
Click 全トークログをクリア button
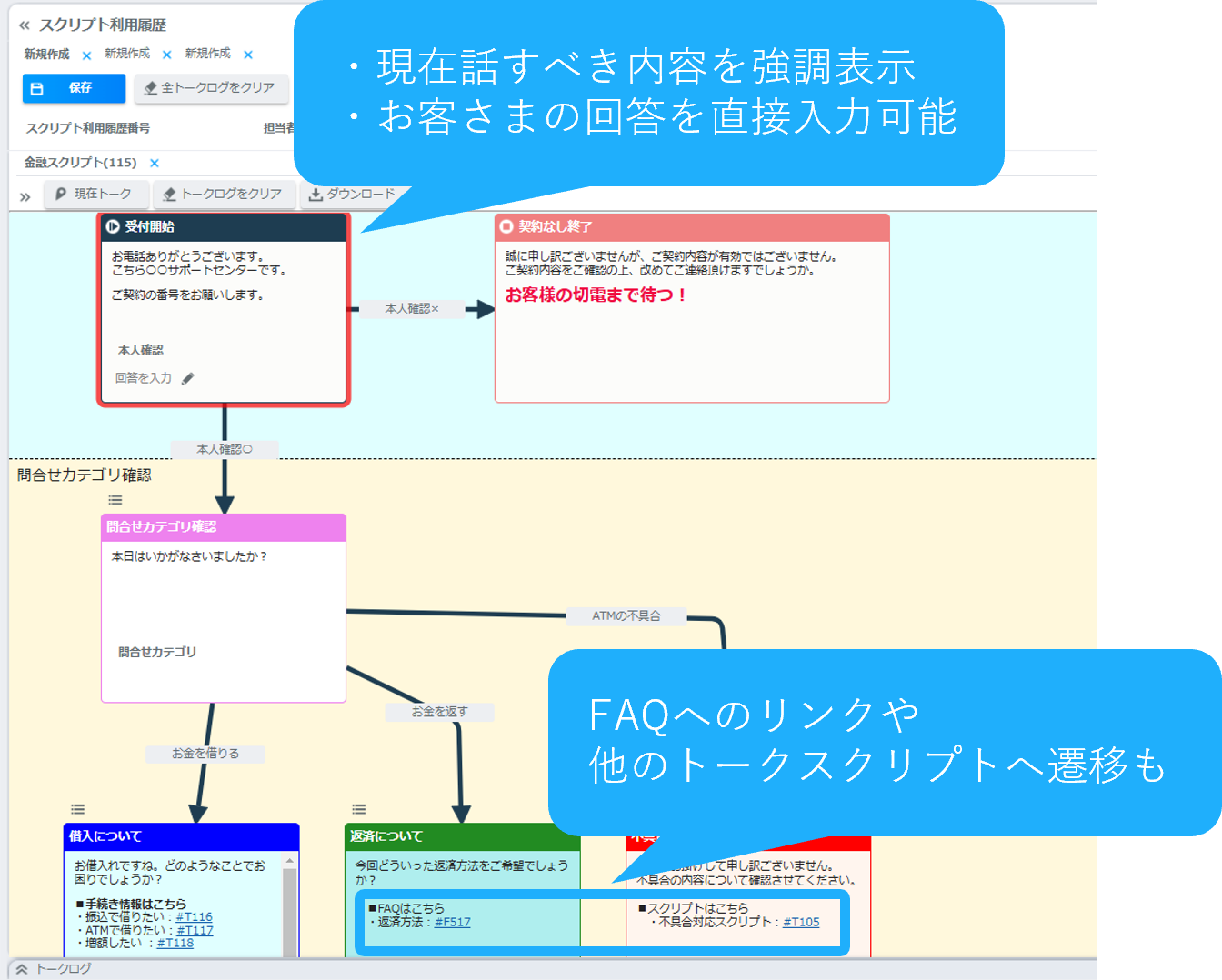click(x=211, y=88)
